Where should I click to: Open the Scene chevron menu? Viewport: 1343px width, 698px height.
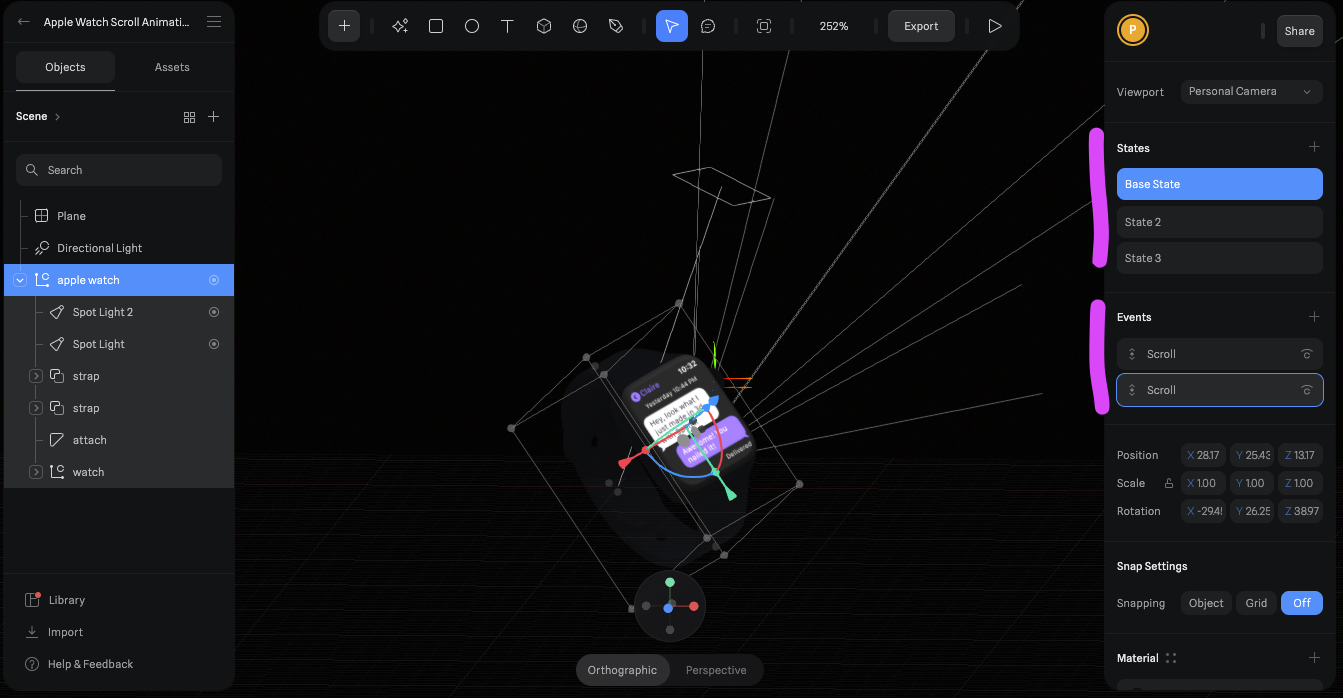tap(58, 117)
